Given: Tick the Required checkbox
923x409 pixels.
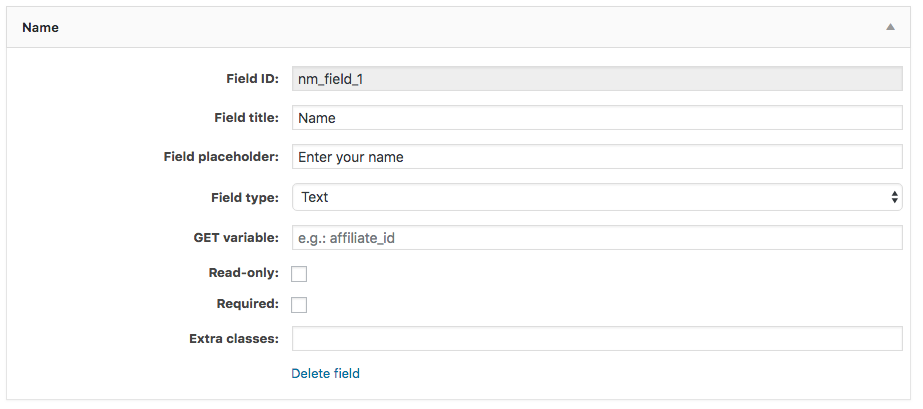Looking at the screenshot, I should [299, 305].
